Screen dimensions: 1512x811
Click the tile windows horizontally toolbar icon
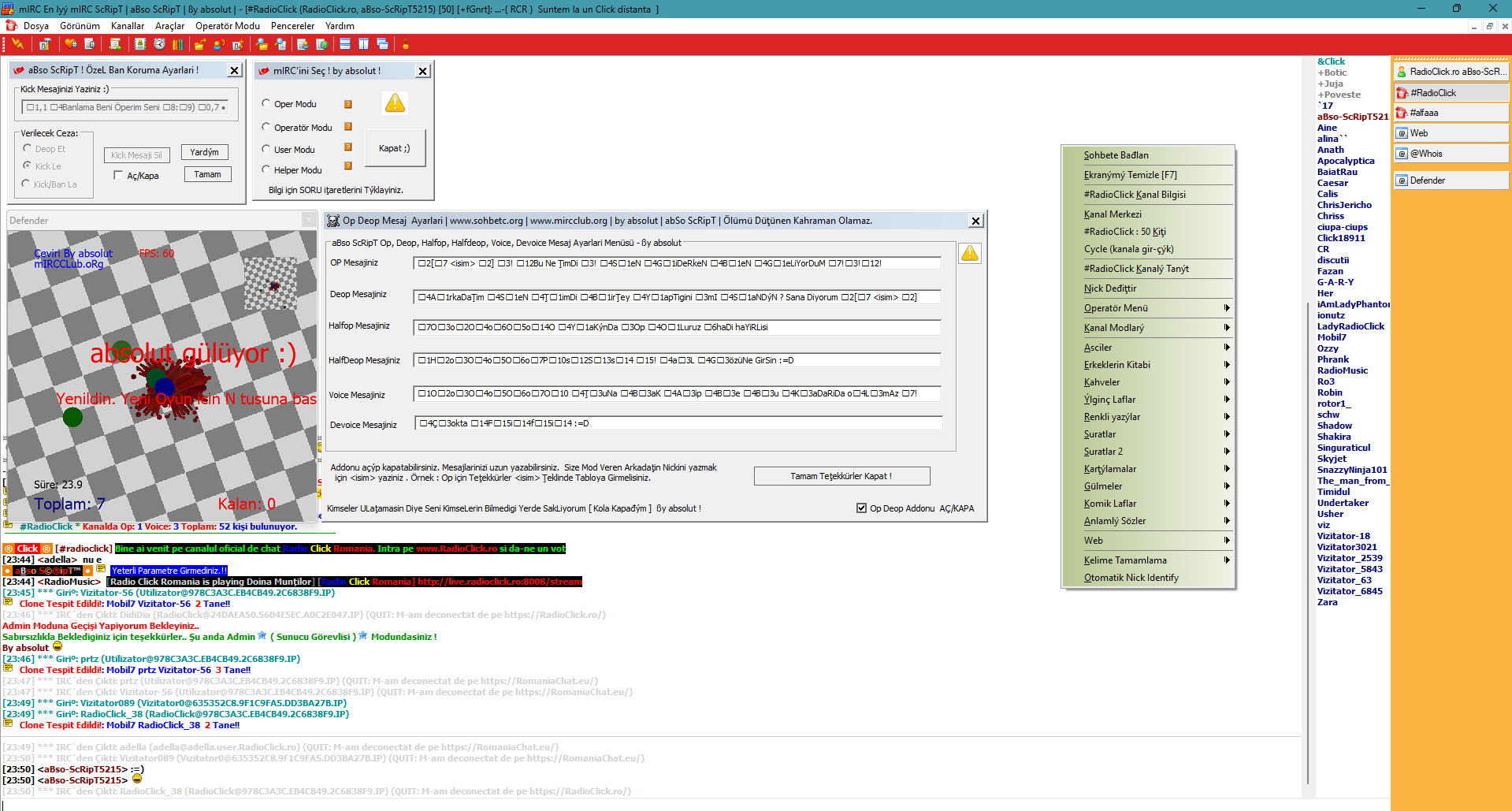tap(345, 44)
